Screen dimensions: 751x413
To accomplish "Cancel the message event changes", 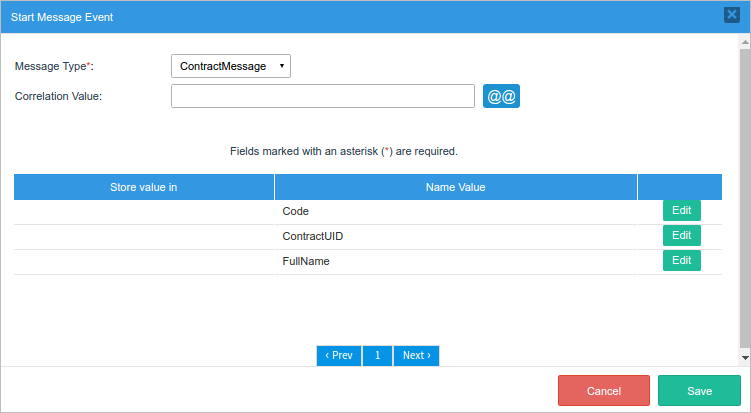I will (x=604, y=391).
